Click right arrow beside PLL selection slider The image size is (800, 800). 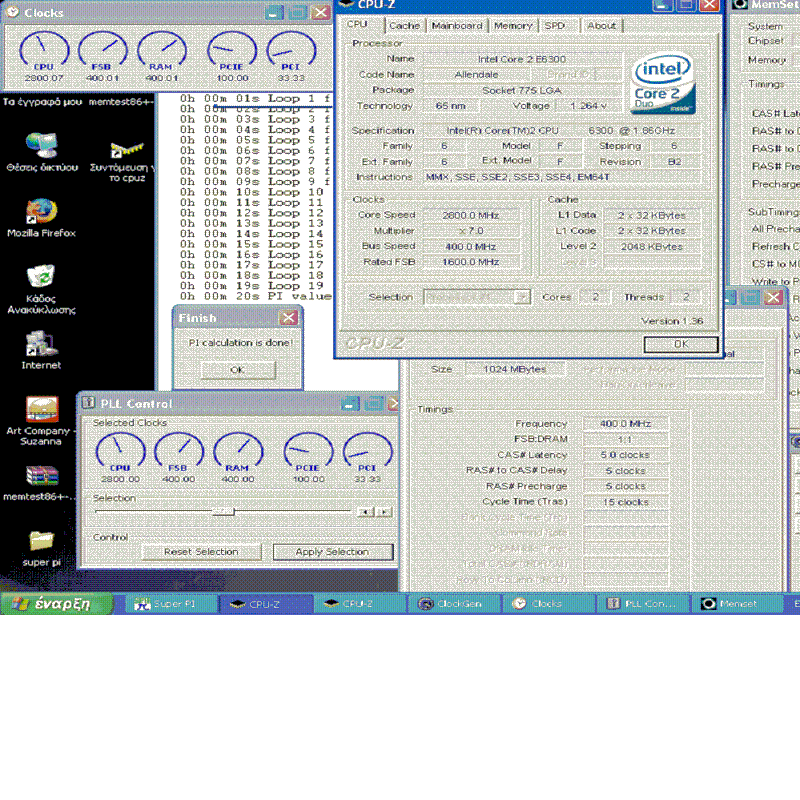[384, 512]
